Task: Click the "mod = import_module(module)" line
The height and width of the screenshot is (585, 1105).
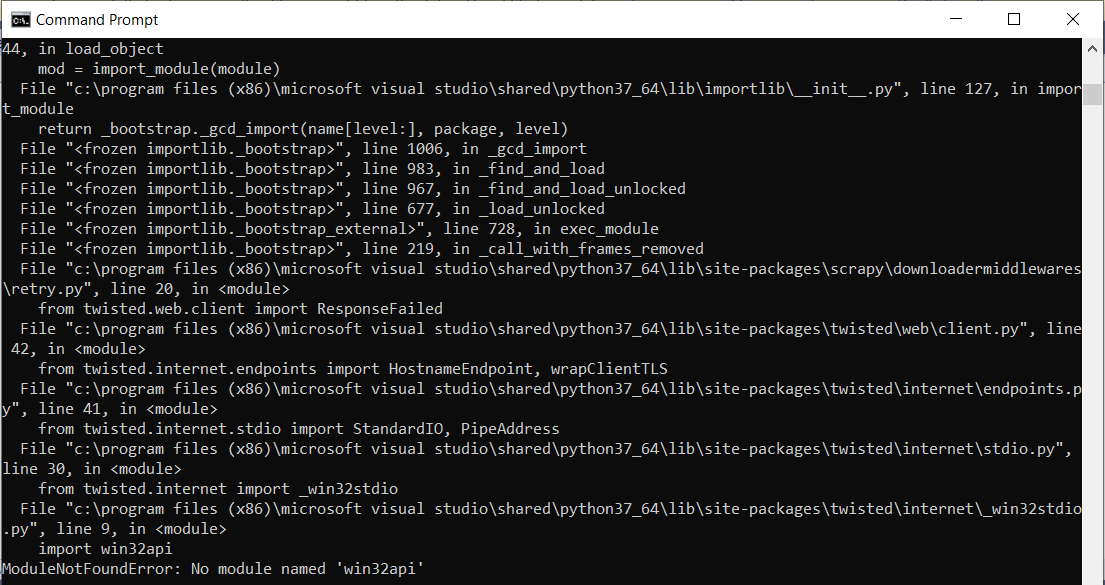Action: [x=159, y=69]
